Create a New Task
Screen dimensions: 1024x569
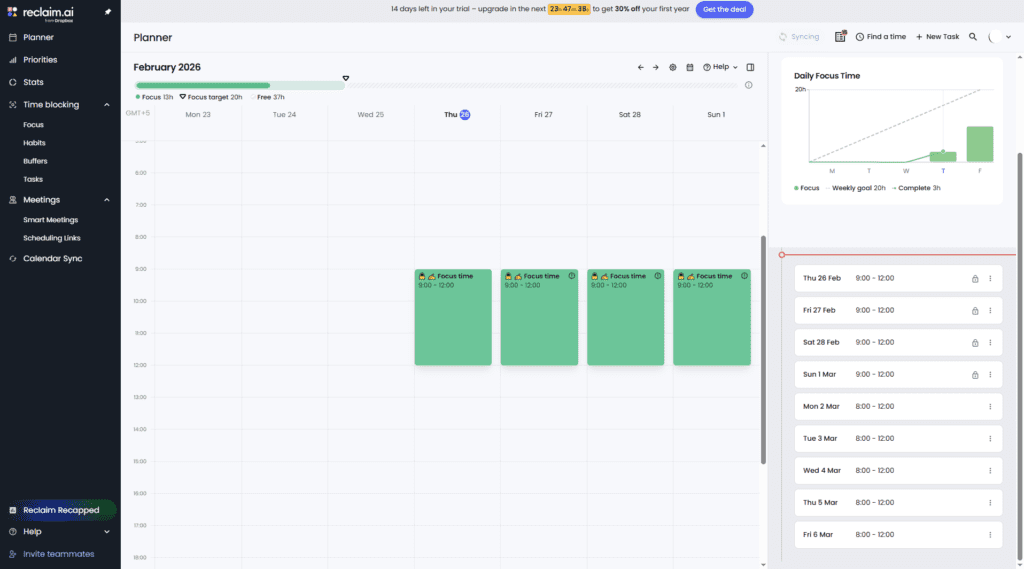937,37
